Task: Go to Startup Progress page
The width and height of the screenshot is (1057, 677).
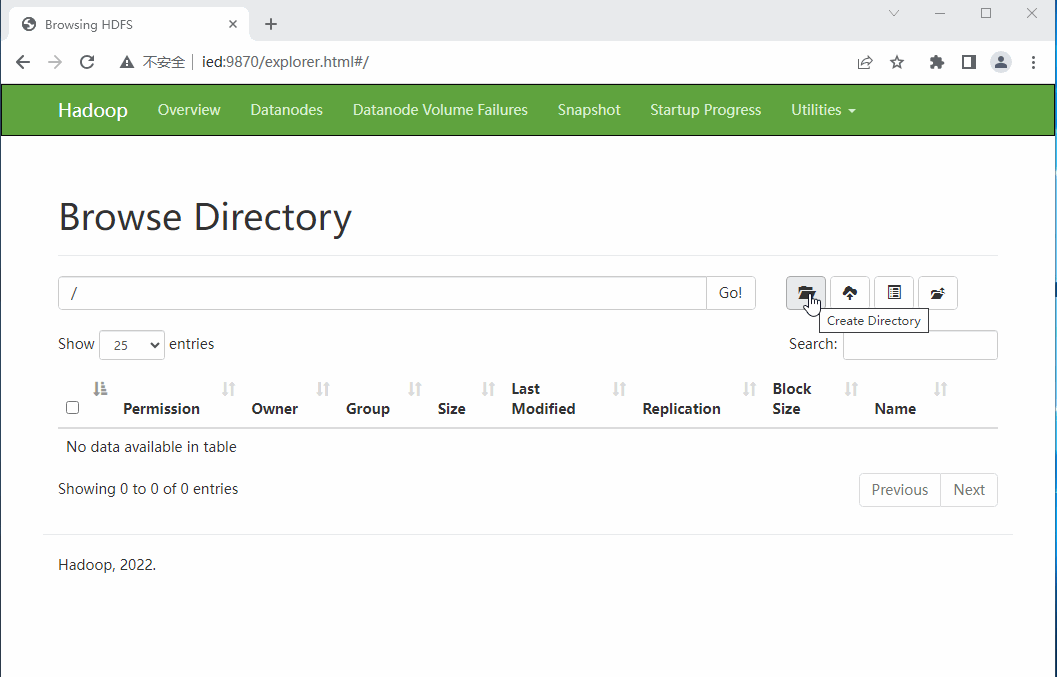Action: point(705,110)
